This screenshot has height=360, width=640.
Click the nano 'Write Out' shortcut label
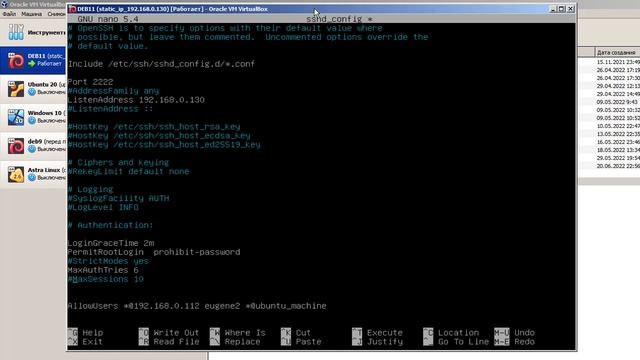coord(176,333)
